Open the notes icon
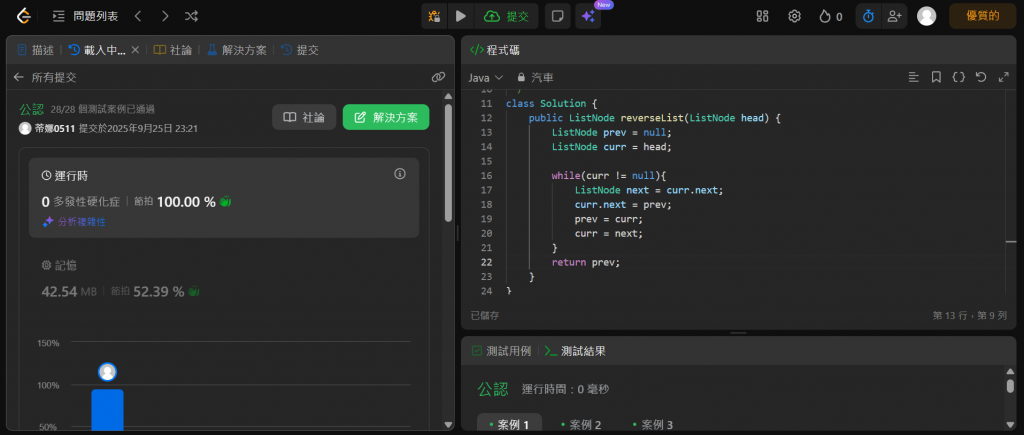Viewport: 1024px width, 435px height. tap(558, 16)
